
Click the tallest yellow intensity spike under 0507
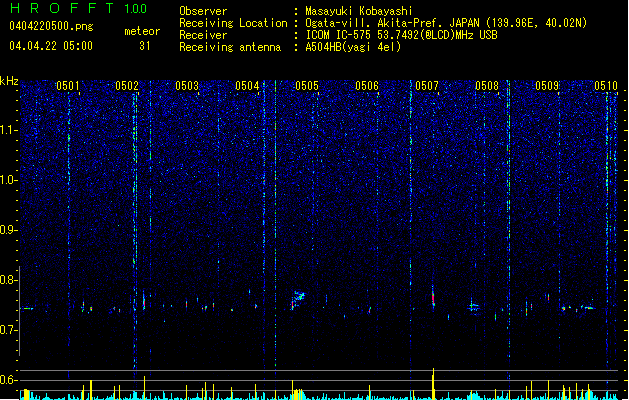coord(433,383)
